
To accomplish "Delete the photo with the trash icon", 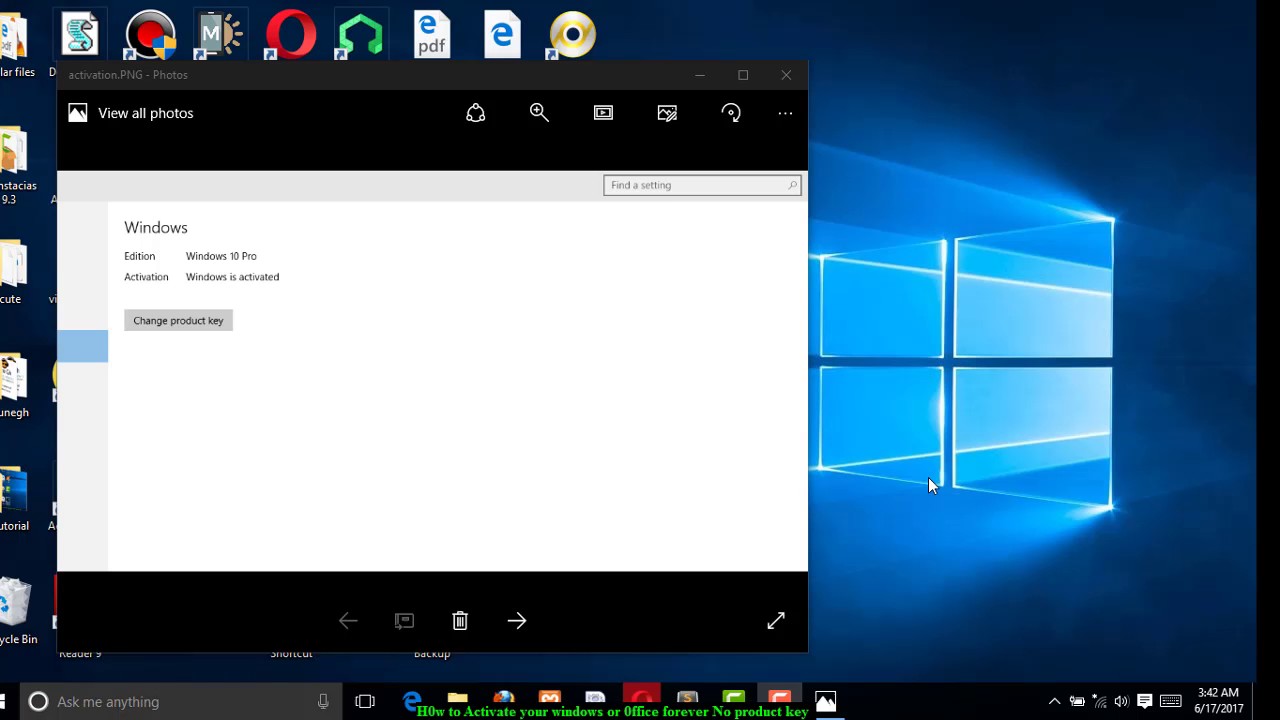I will (460, 621).
